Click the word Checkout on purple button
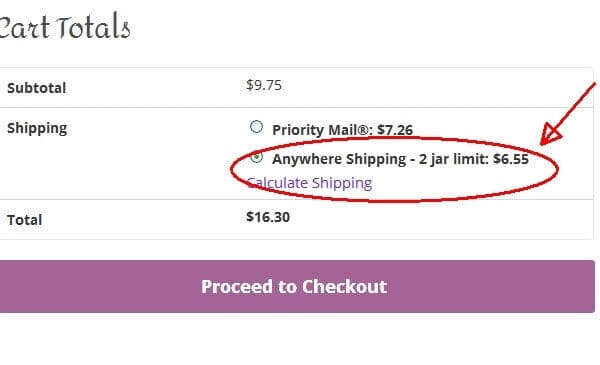Screen dimensions: 600x365 344,287
